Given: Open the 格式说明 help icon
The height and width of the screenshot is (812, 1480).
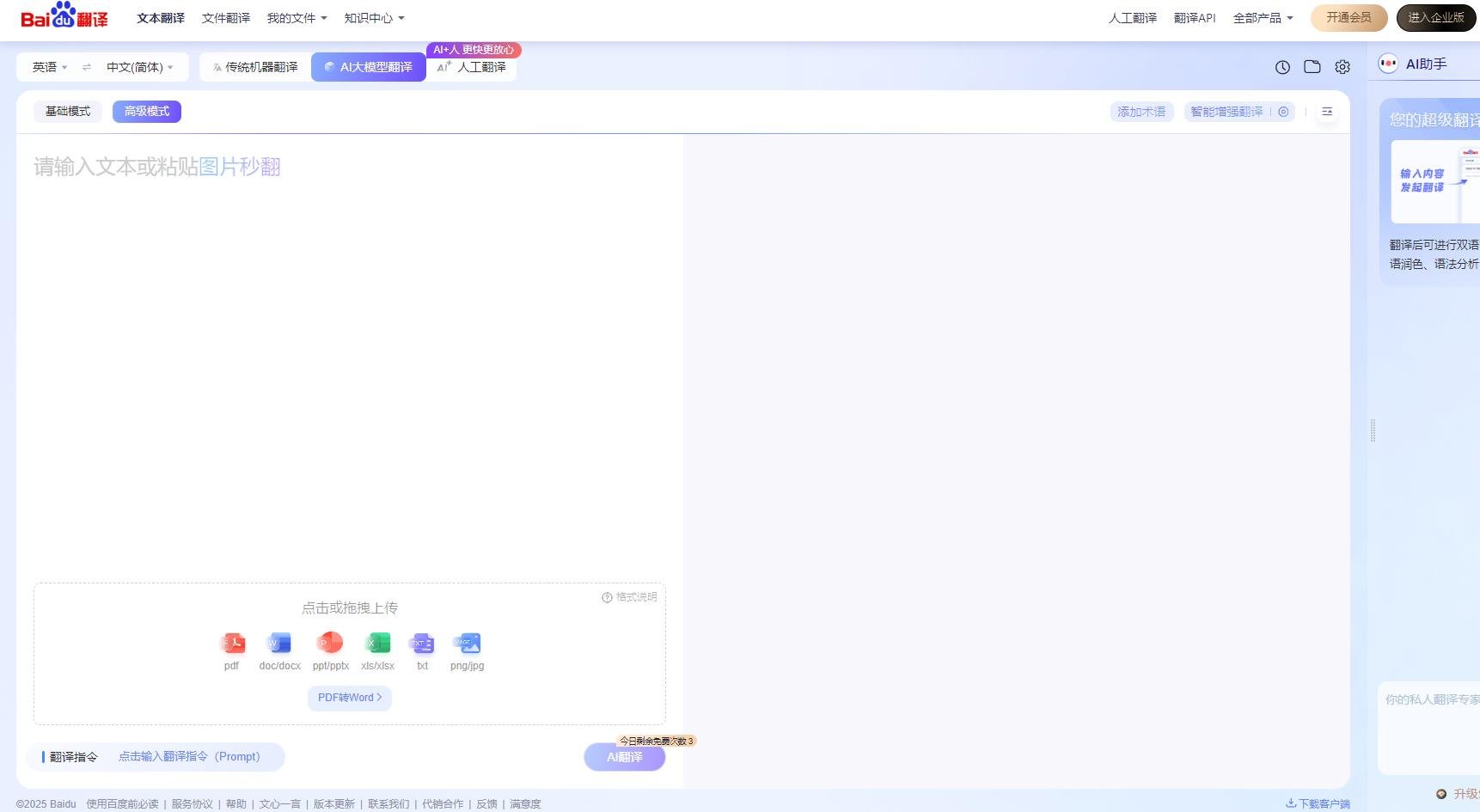Looking at the screenshot, I should [607, 597].
